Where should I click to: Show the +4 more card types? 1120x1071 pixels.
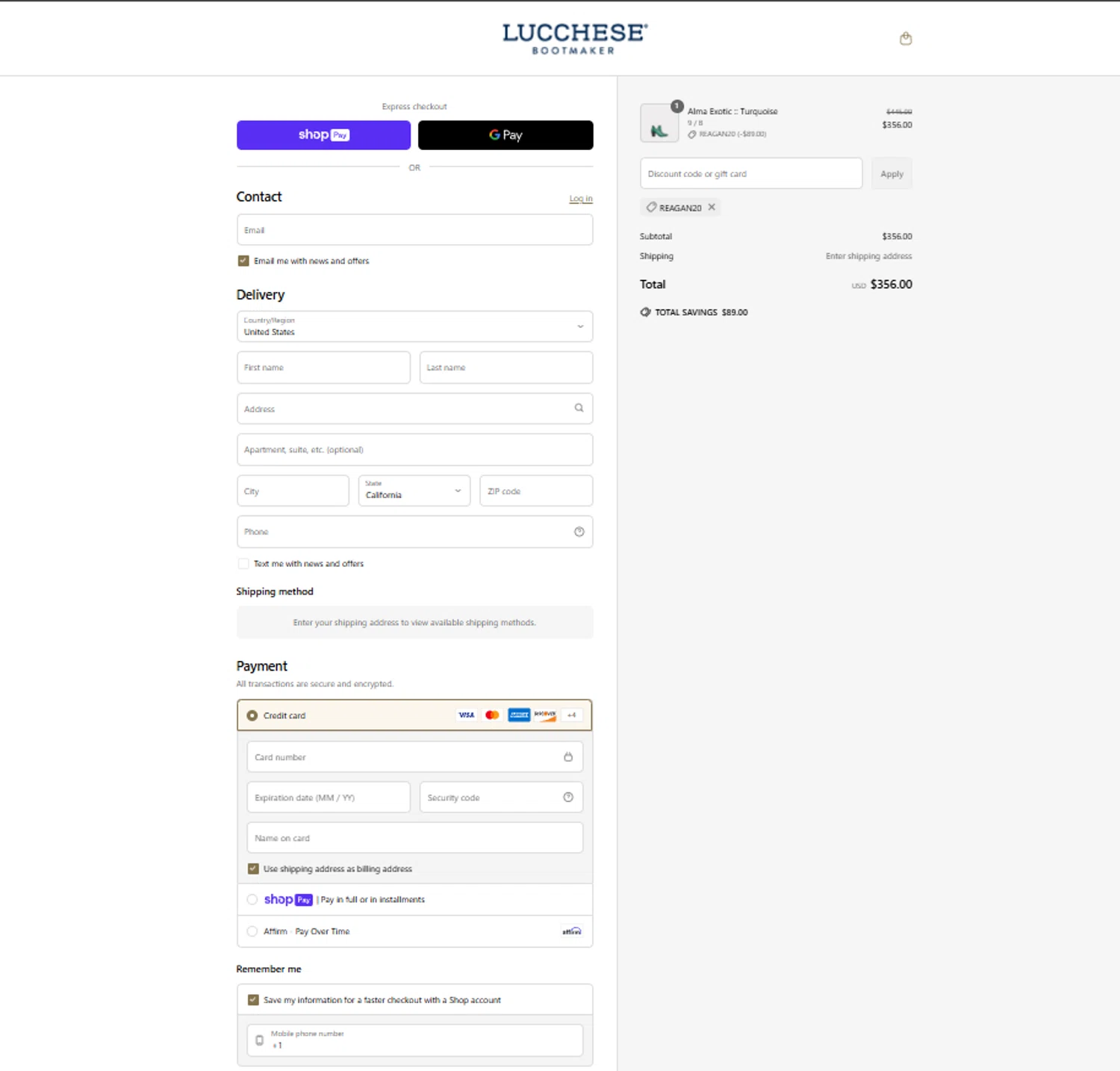coord(571,715)
